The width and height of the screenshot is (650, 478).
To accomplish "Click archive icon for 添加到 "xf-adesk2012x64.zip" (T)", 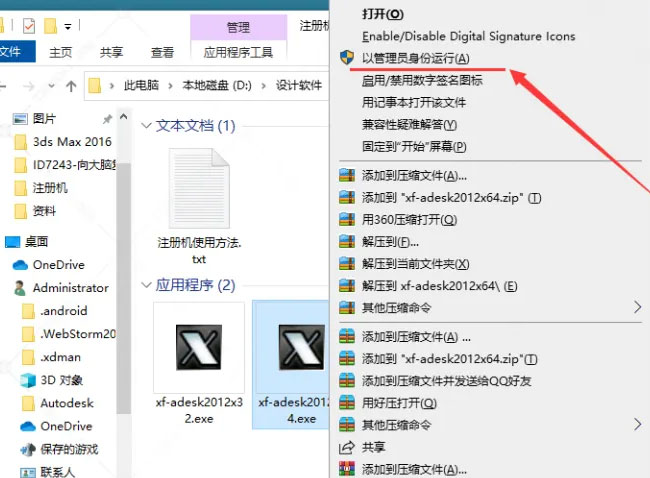I will [347, 197].
